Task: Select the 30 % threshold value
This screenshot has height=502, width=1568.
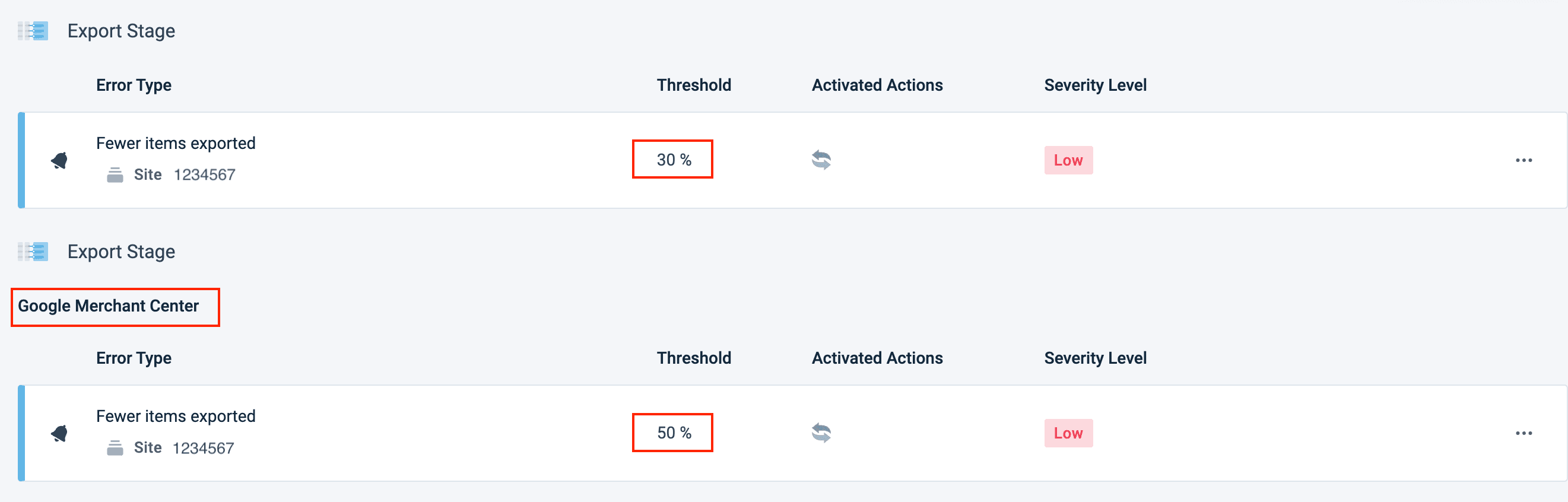Action: (673, 160)
